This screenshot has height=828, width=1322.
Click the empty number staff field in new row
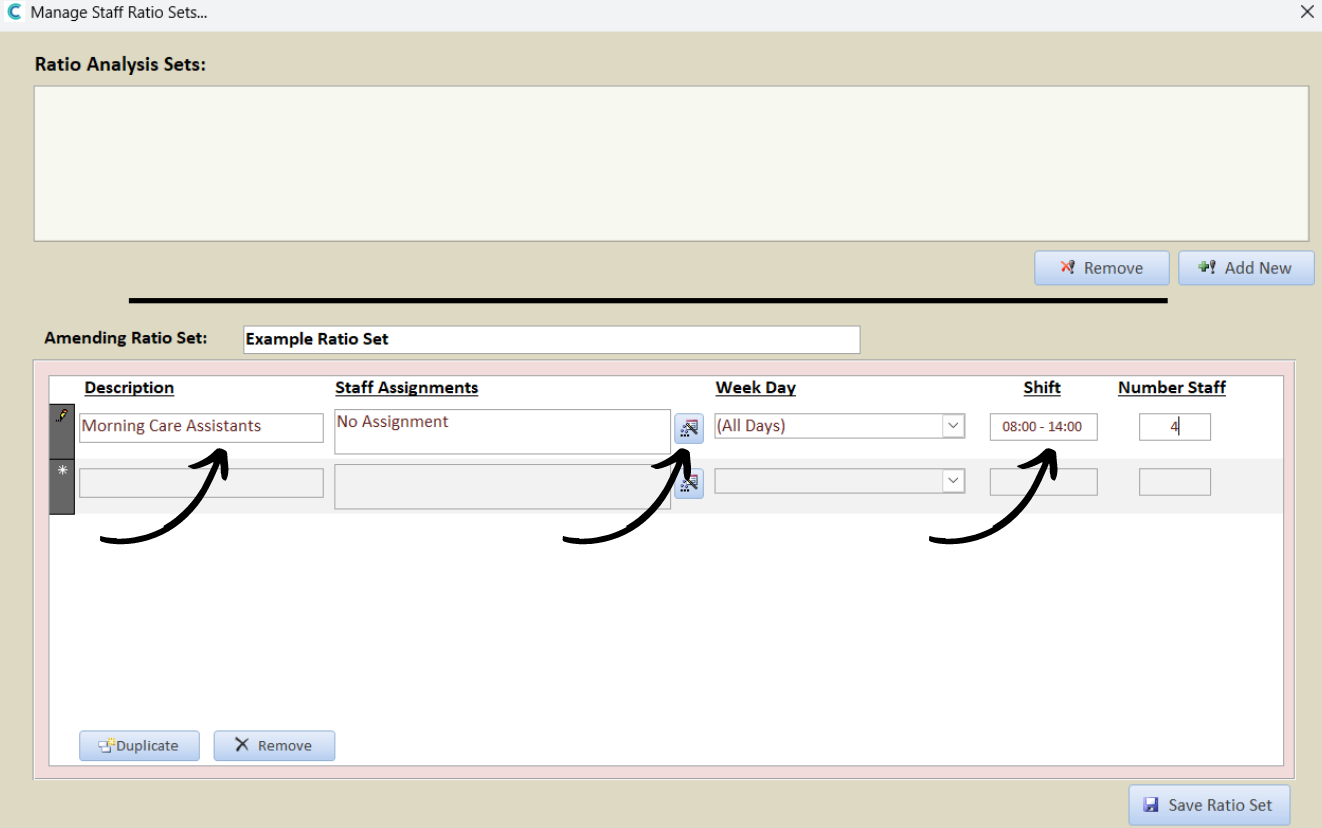click(1174, 482)
